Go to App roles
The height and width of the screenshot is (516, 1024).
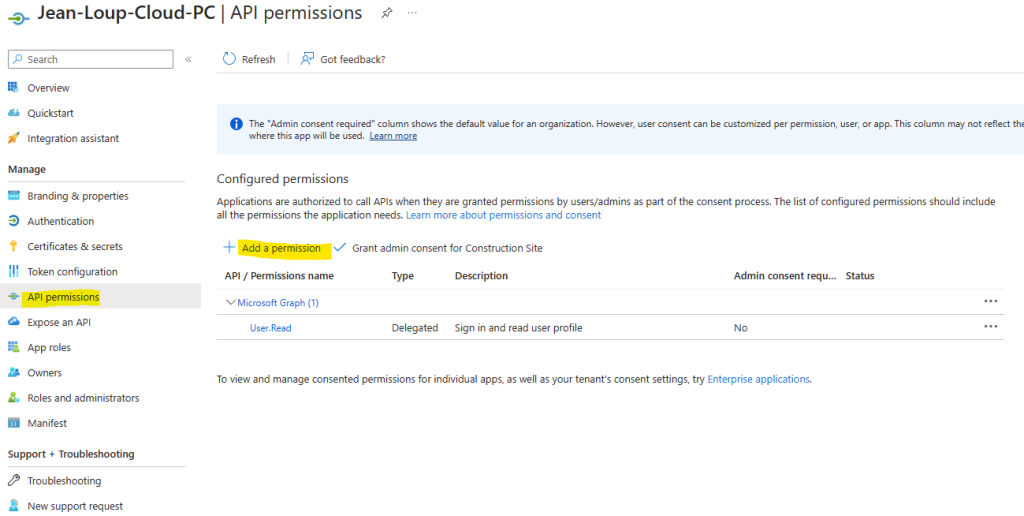49,347
